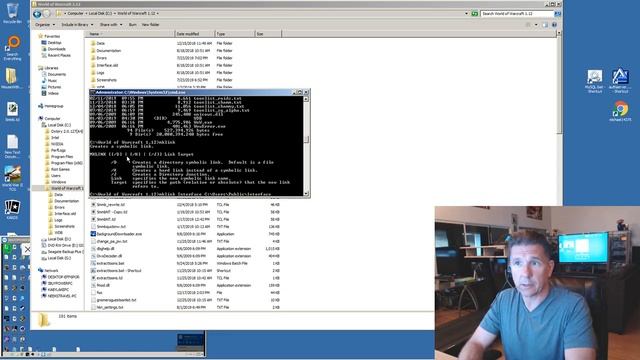
Task: Click the command prompt scrollbar thumb
Action: [307, 140]
